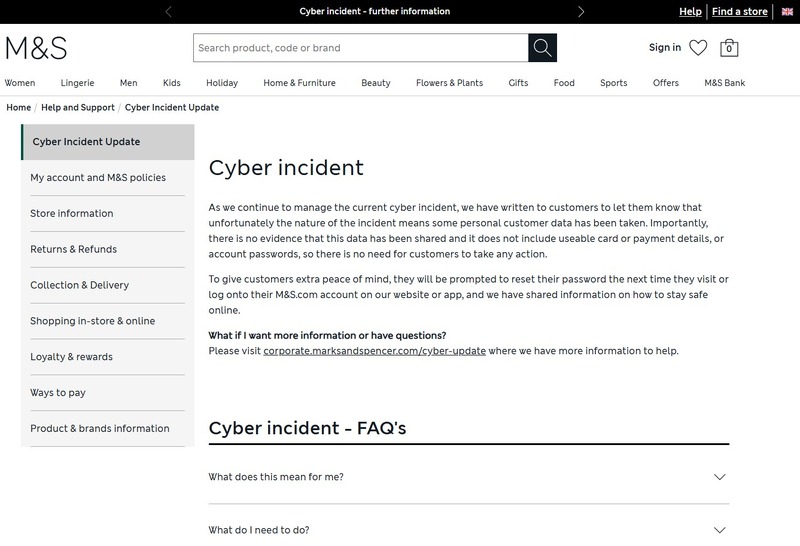Open the Women navigation menu
The height and width of the screenshot is (546, 800).
point(20,83)
